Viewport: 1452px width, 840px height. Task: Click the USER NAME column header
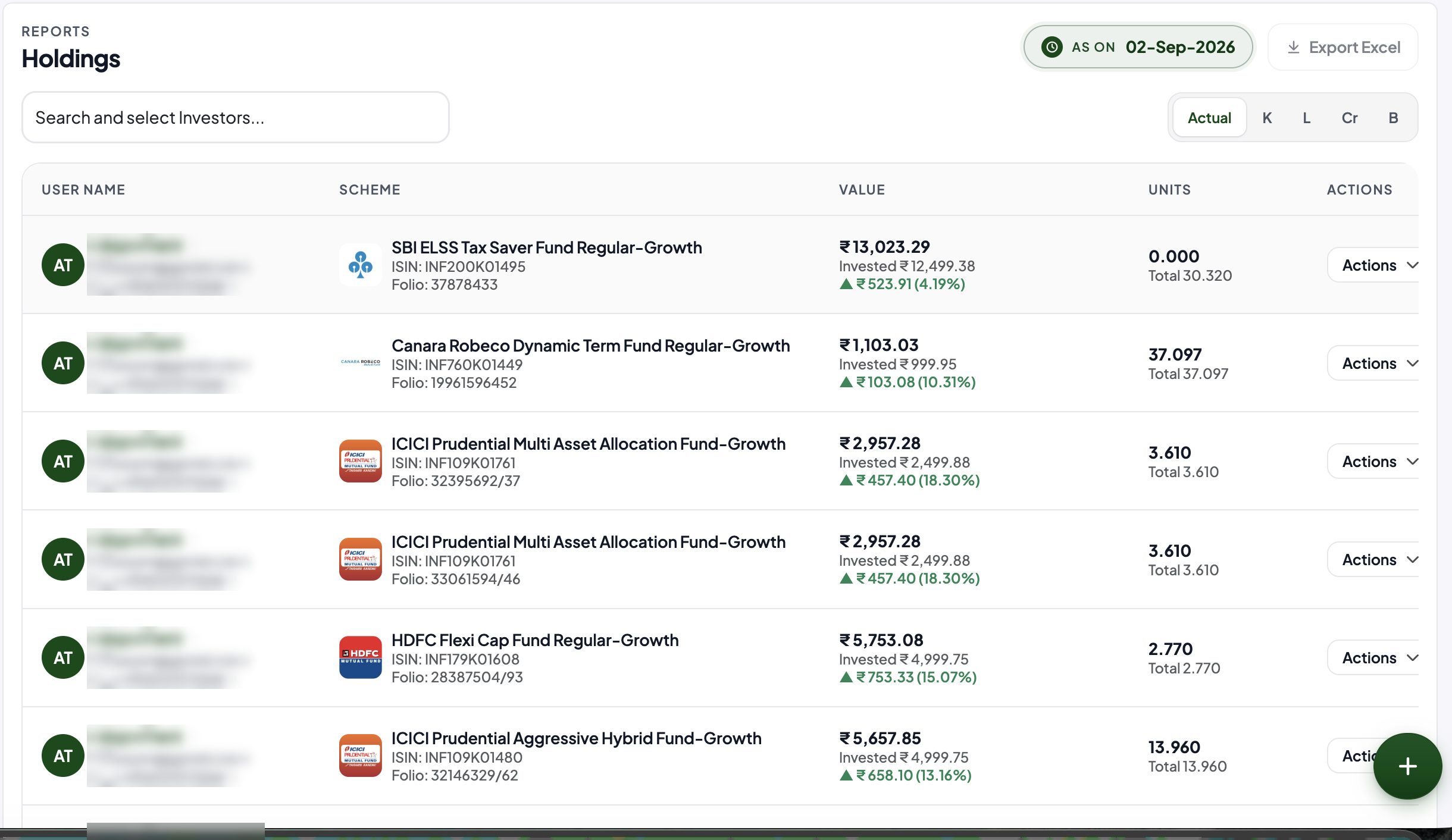[x=83, y=189]
